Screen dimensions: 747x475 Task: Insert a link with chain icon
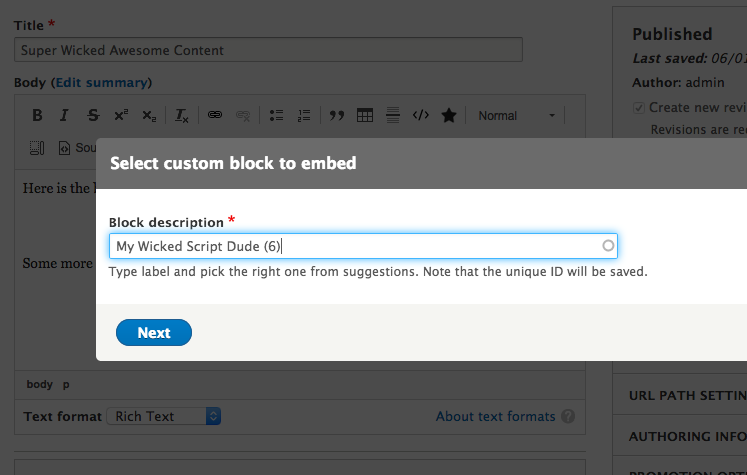click(214, 115)
